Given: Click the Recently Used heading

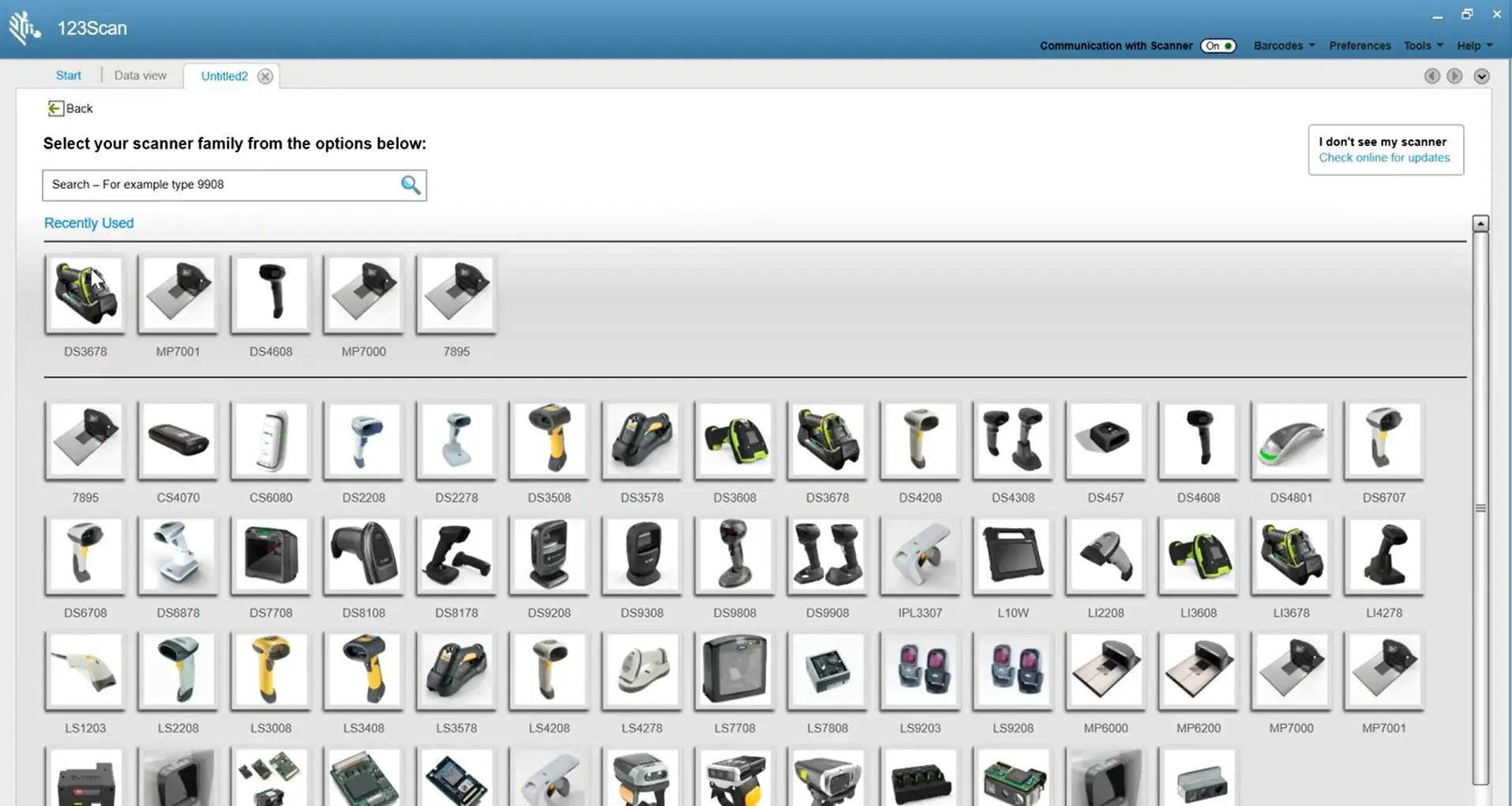Looking at the screenshot, I should [x=88, y=223].
